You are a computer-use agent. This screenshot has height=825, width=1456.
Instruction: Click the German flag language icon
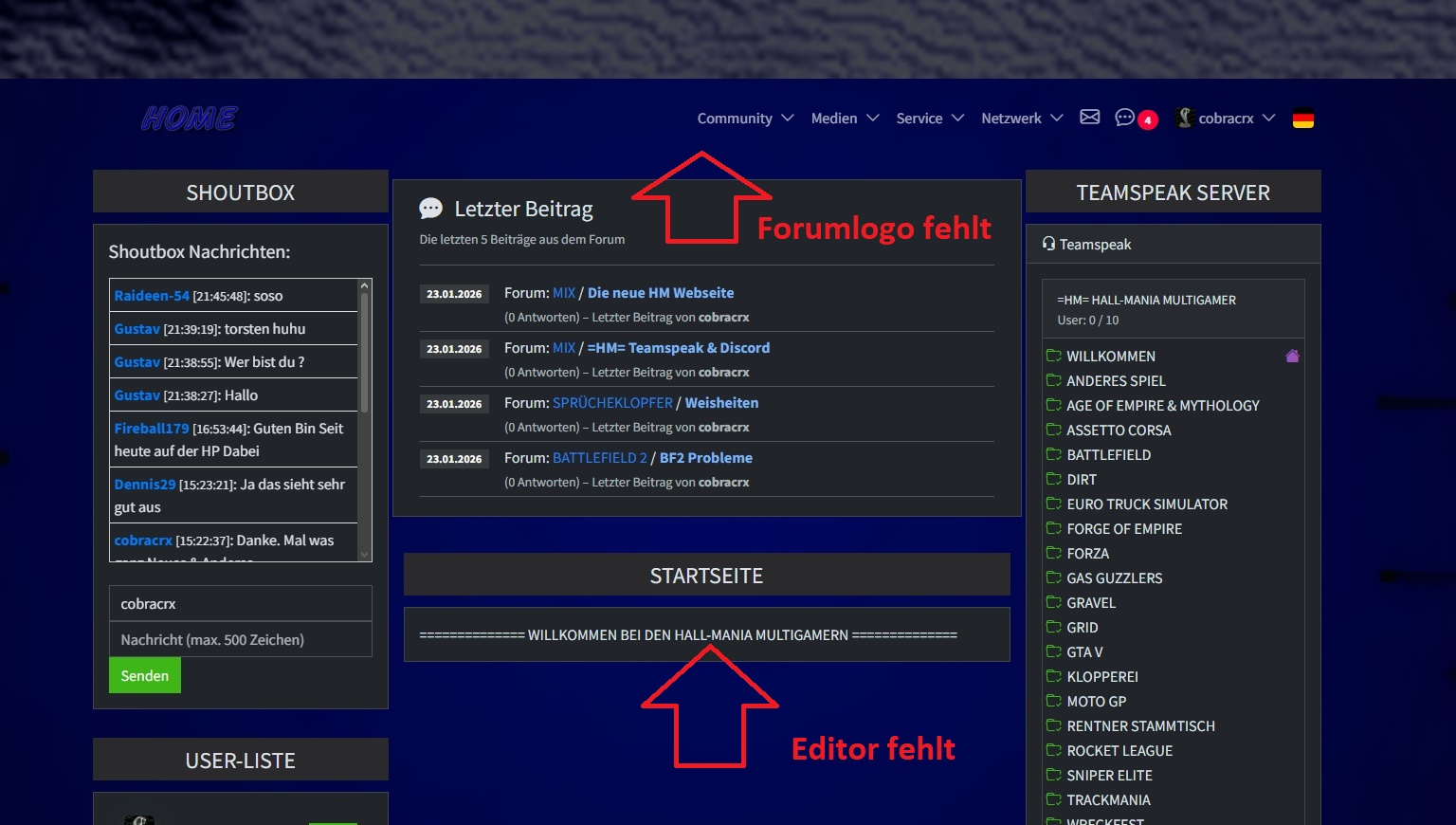[x=1302, y=119]
